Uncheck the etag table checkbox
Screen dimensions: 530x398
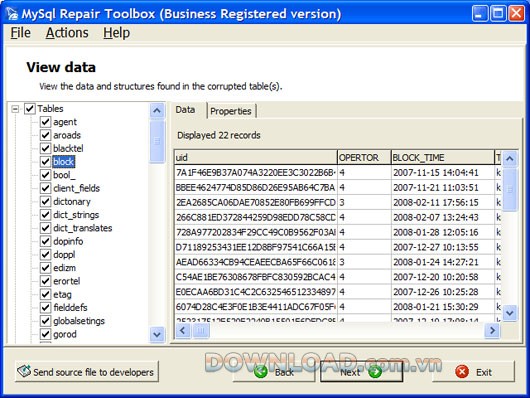point(45,294)
